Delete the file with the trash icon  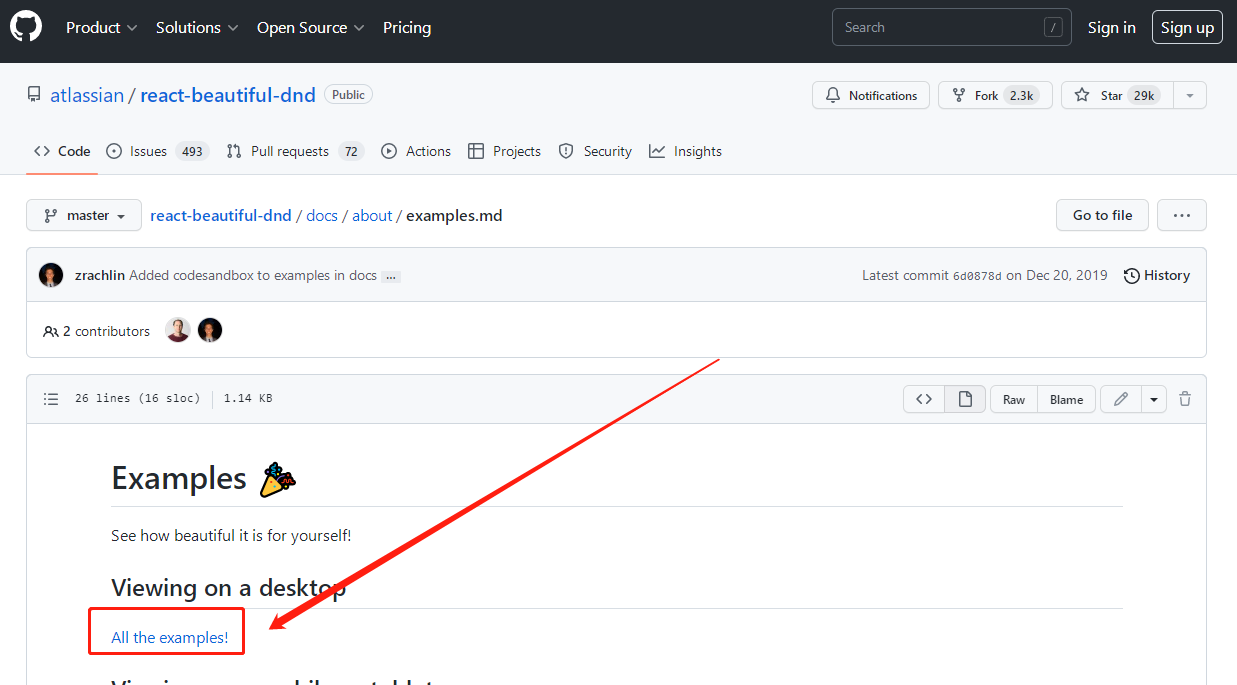[1185, 399]
